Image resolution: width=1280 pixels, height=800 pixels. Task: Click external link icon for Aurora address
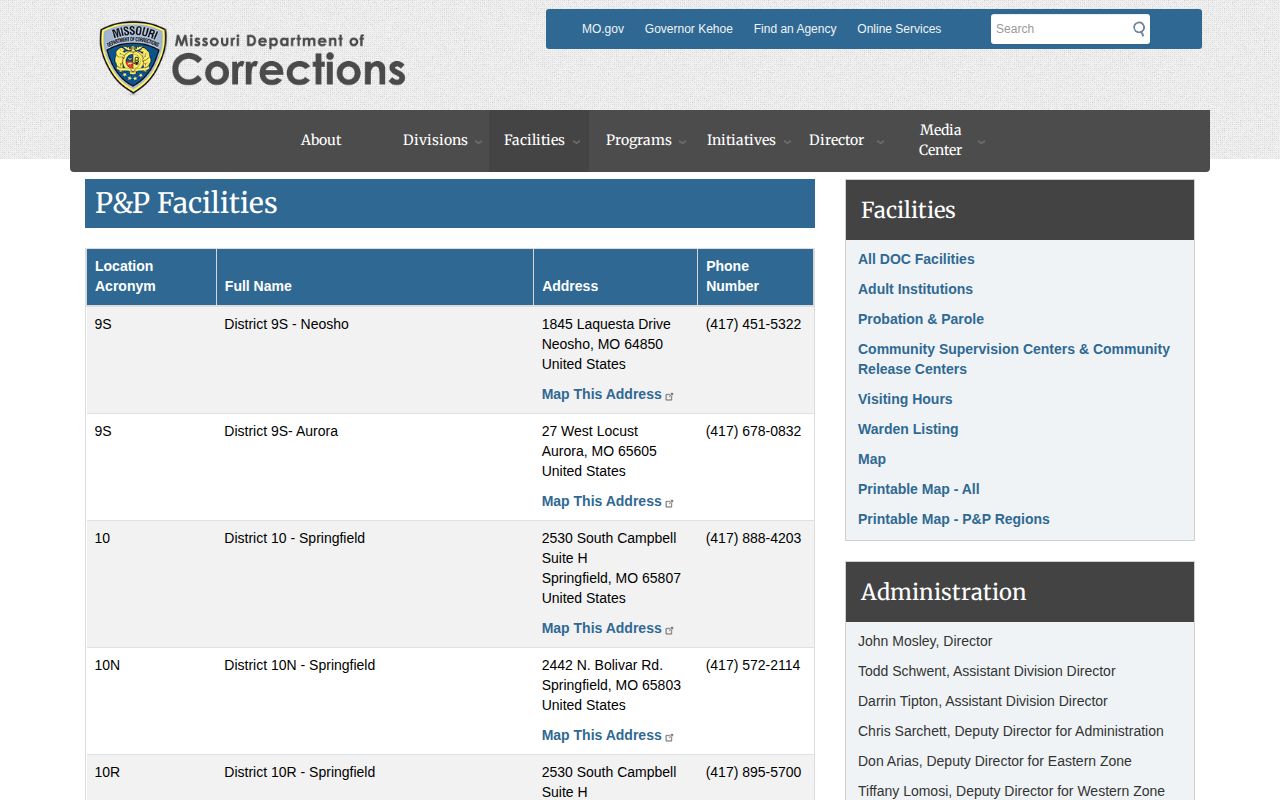point(669,503)
